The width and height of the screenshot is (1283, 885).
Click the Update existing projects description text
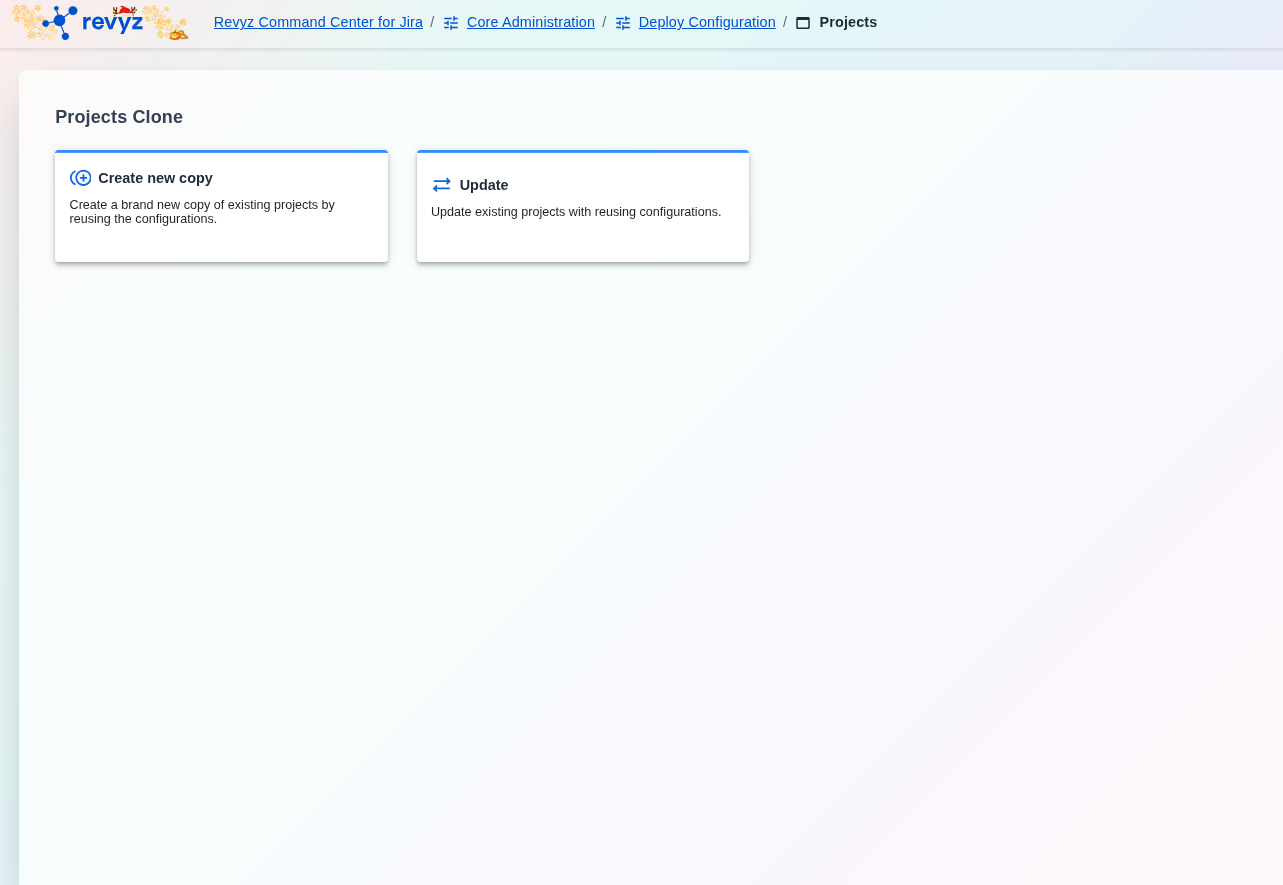pyautogui.click(x=576, y=212)
